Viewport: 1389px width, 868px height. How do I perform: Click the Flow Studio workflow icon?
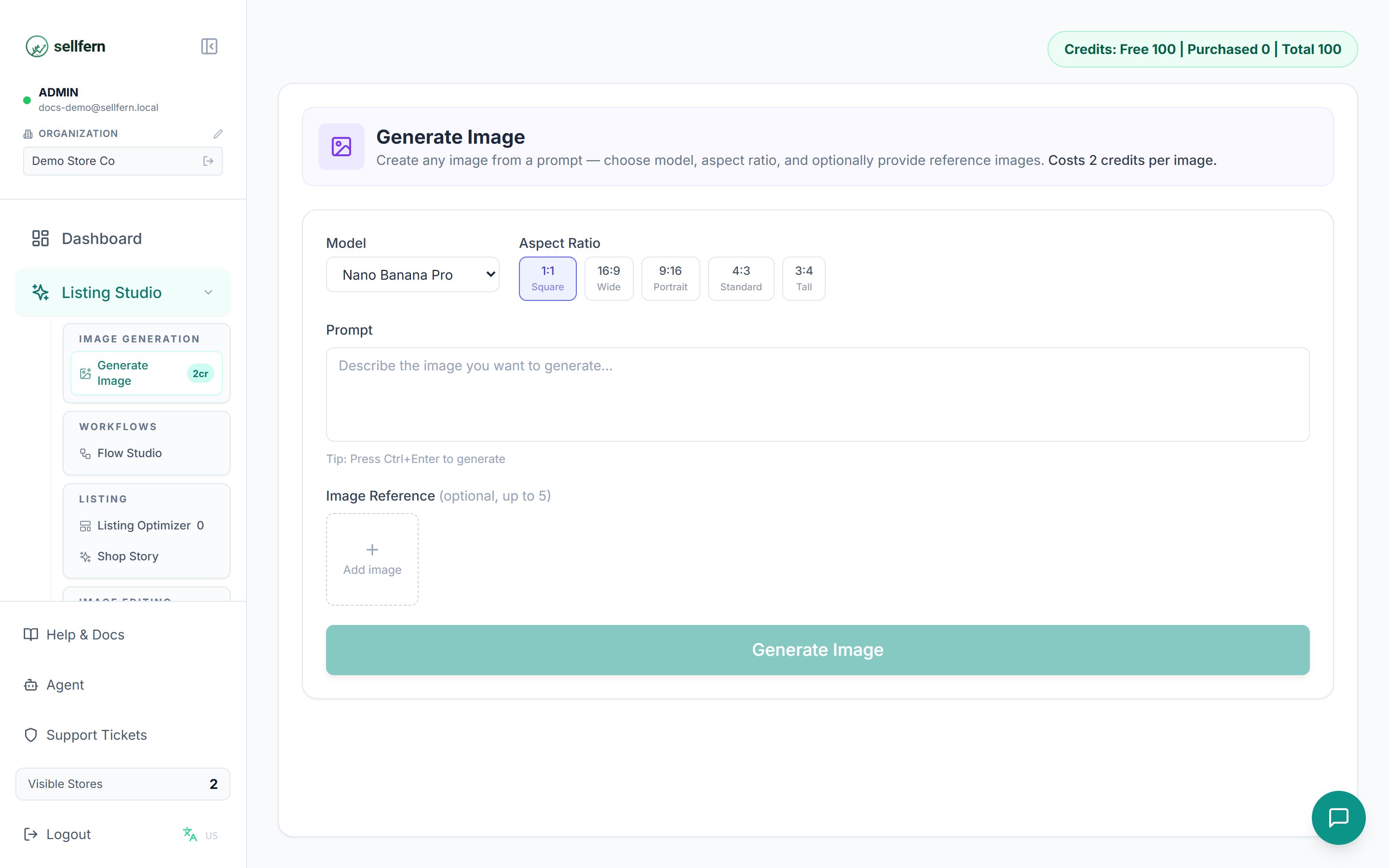85,453
